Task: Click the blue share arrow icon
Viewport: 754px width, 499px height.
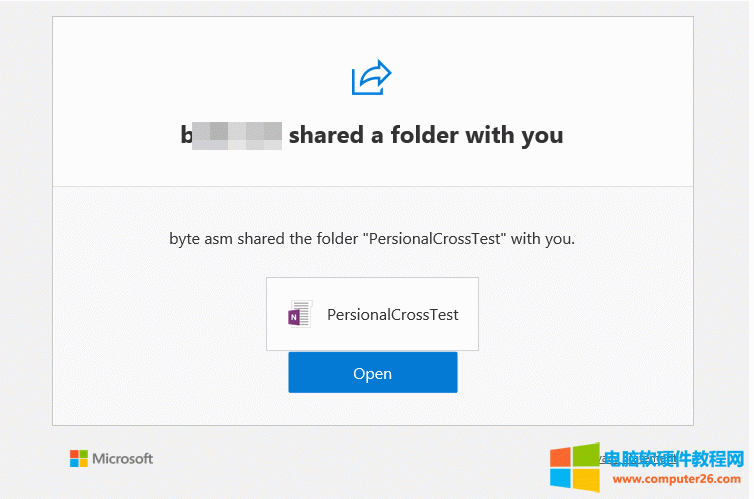Action: [371, 78]
